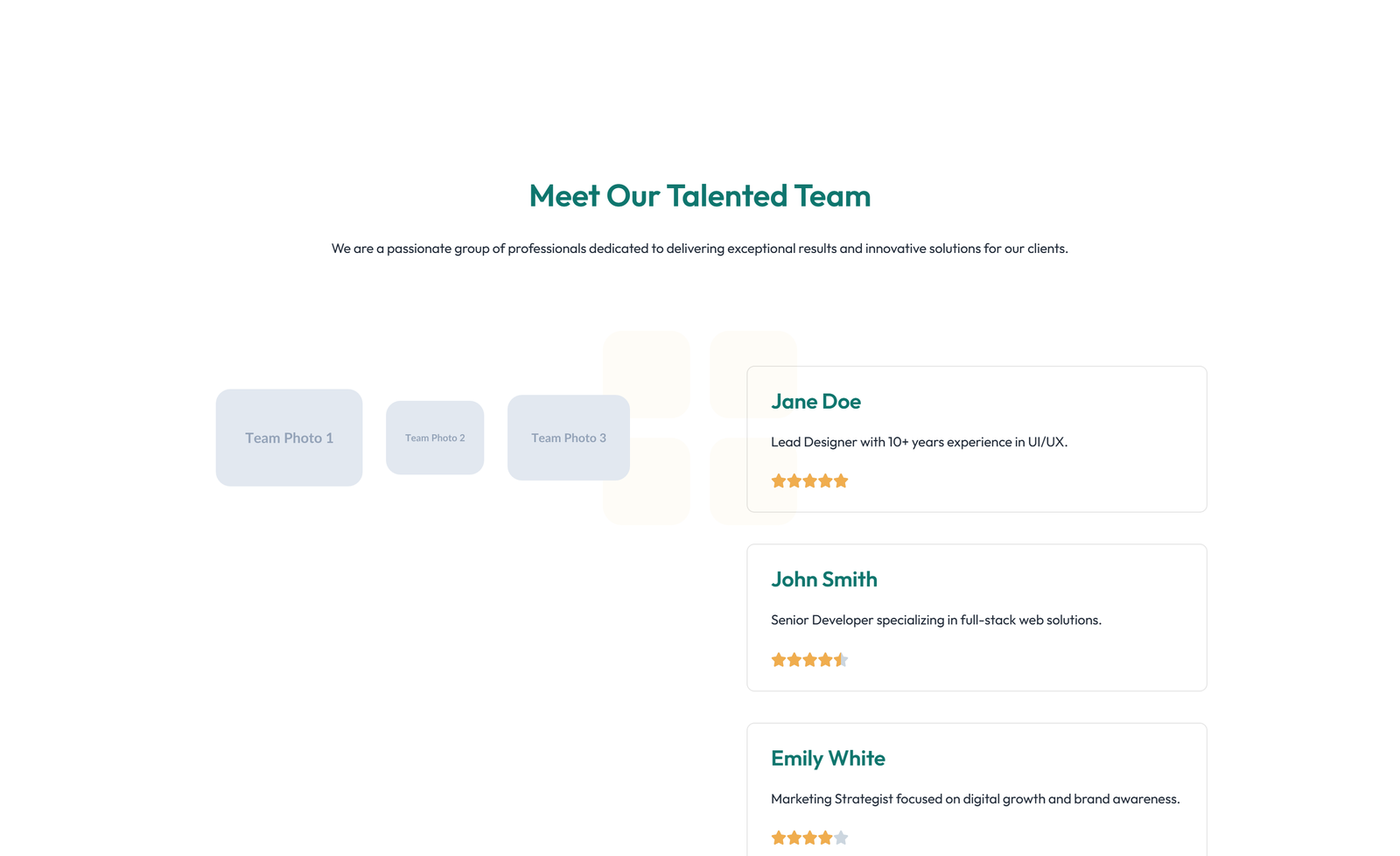
Task: Click the first star in Jane Doe's rating
Action: 778,481
